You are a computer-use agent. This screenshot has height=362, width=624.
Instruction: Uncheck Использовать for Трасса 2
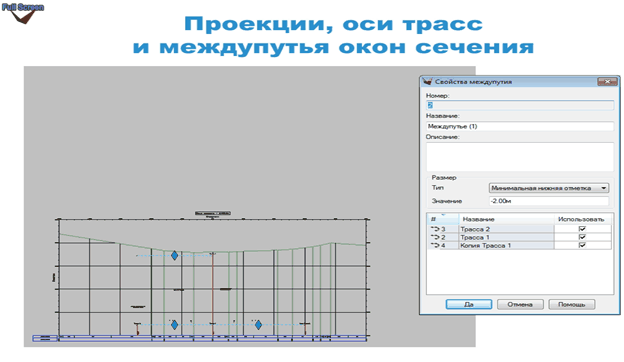point(582,229)
